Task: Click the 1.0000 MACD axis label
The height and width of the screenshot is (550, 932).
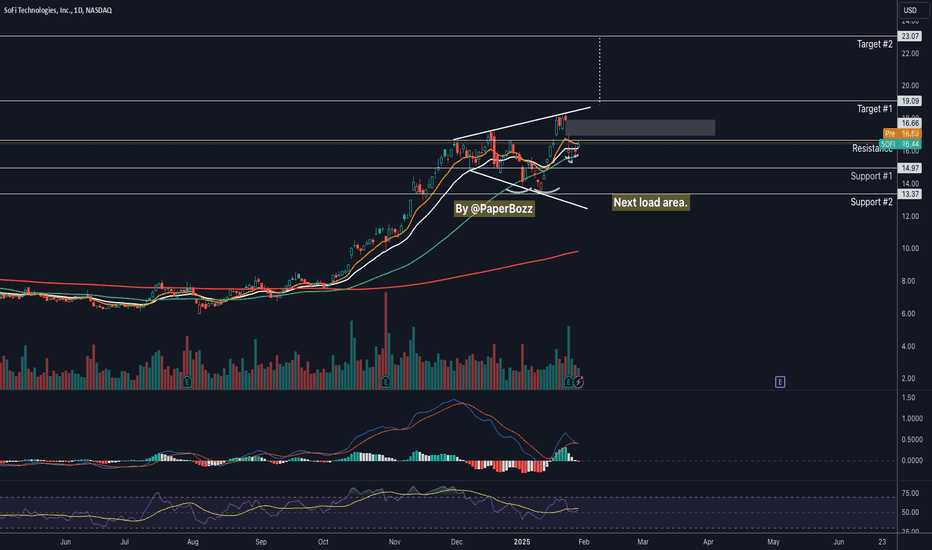Action: click(x=912, y=419)
